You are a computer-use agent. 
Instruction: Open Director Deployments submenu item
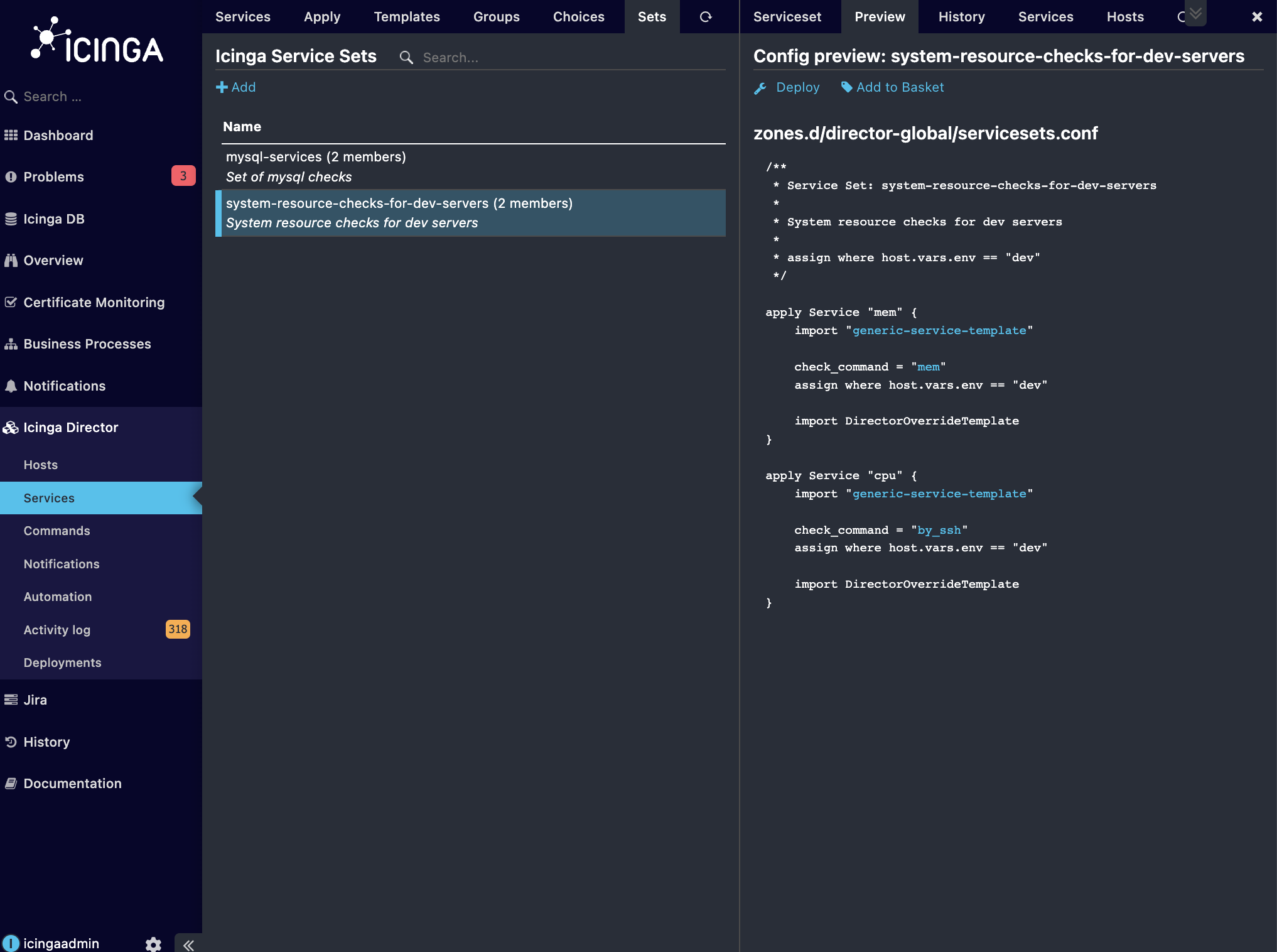[101, 663]
